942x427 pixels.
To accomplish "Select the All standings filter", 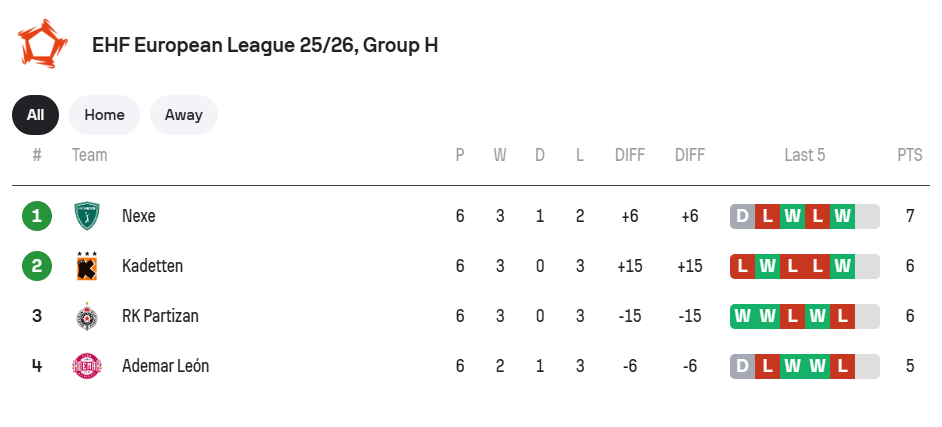I will pyautogui.click(x=35, y=115).
